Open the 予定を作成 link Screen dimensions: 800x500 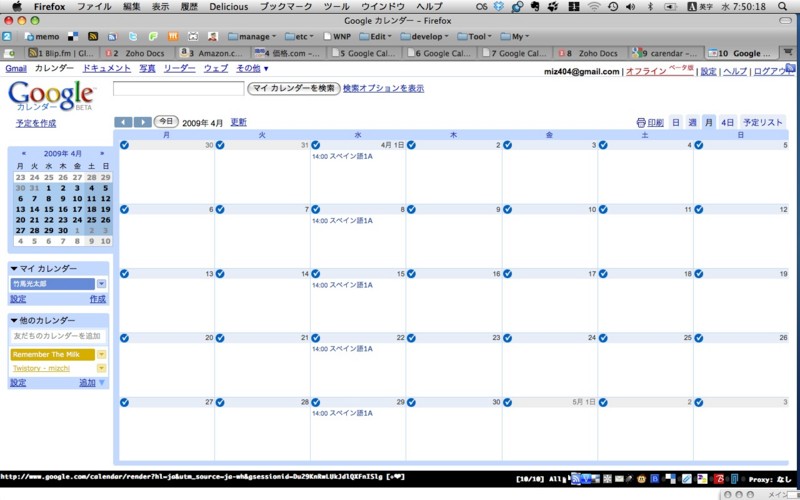pos(36,123)
